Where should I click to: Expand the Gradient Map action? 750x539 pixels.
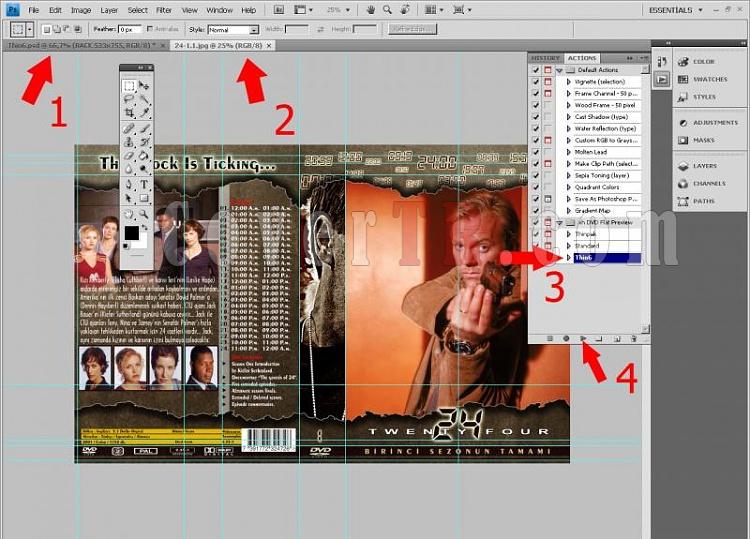[x=569, y=211]
